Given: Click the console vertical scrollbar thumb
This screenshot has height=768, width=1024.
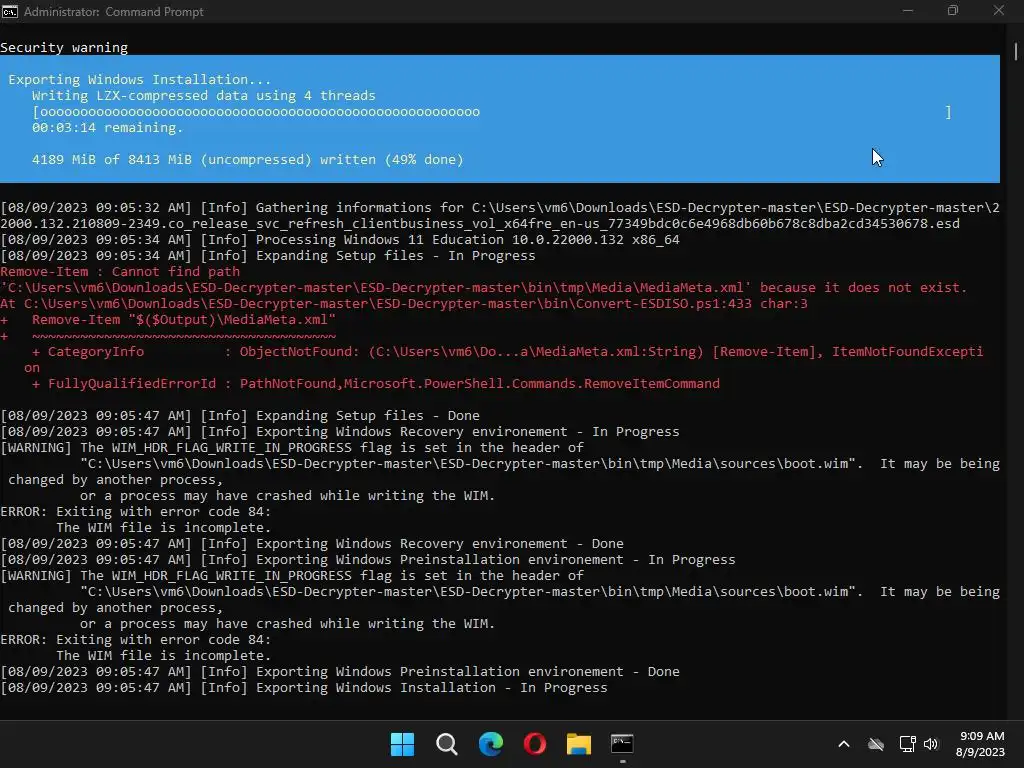Looking at the screenshot, I should point(1016,51).
